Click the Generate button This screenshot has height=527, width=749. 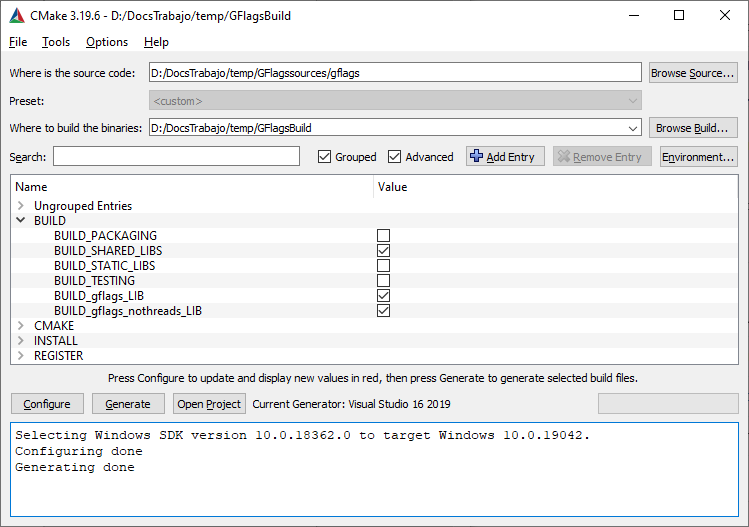tap(128, 404)
